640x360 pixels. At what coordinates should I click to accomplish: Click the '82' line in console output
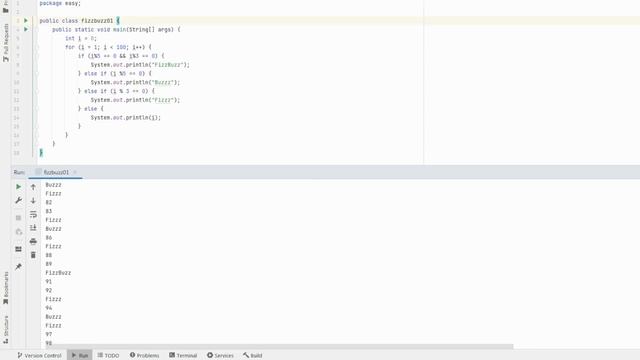coord(49,202)
